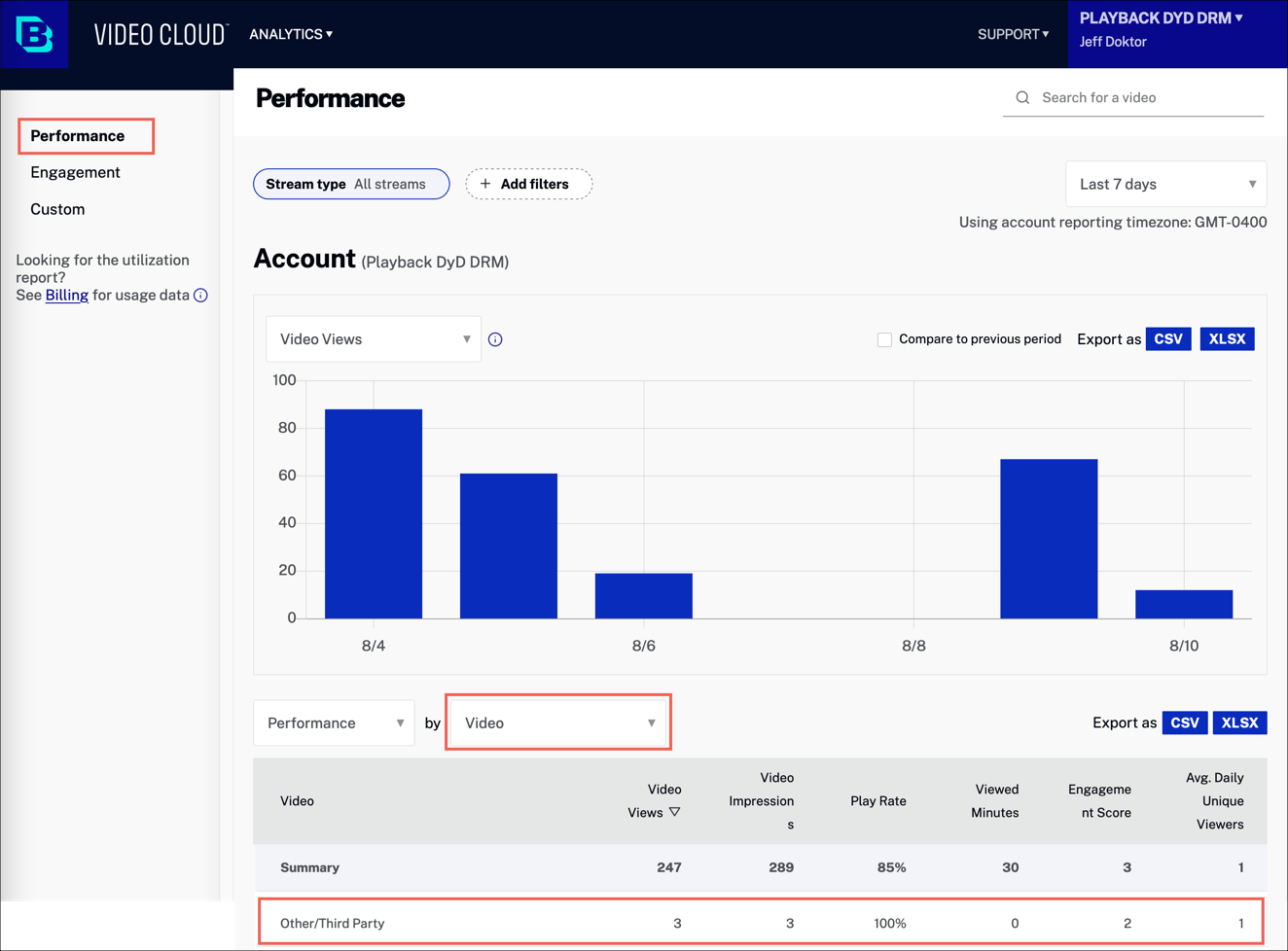Enable Compare to previous period checkbox
This screenshot has width=1288, height=951.
[884, 339]
